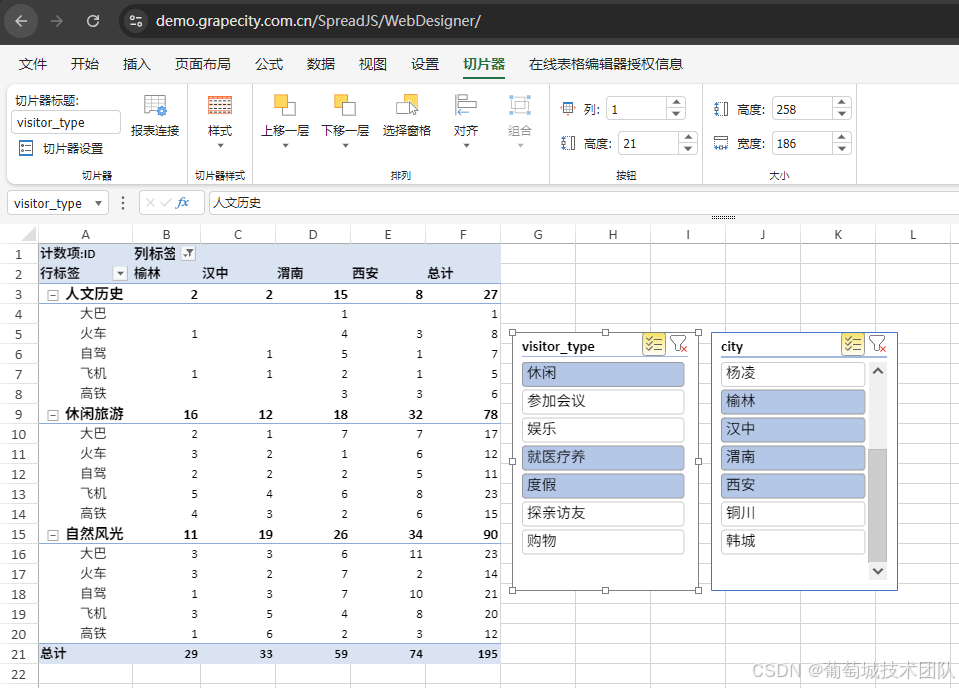Select 汉中 in the city slicer
Image resolution: width=959 pixels, height=688 pixels.
(x=793, y=429)
